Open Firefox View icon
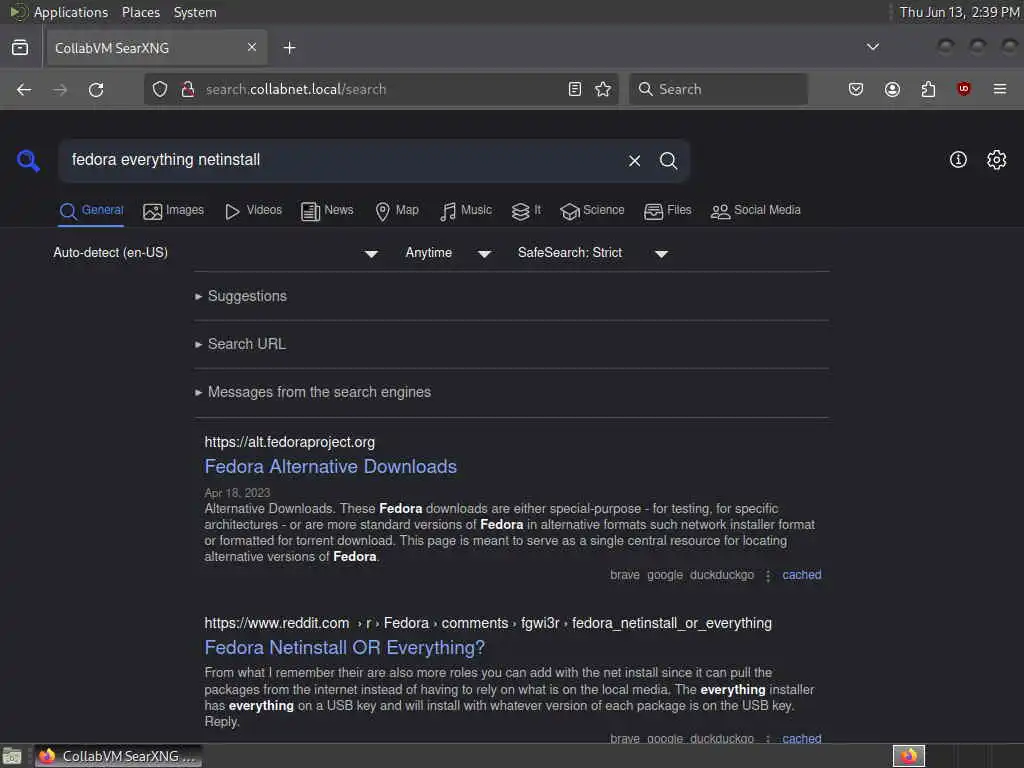 [20, 48]
